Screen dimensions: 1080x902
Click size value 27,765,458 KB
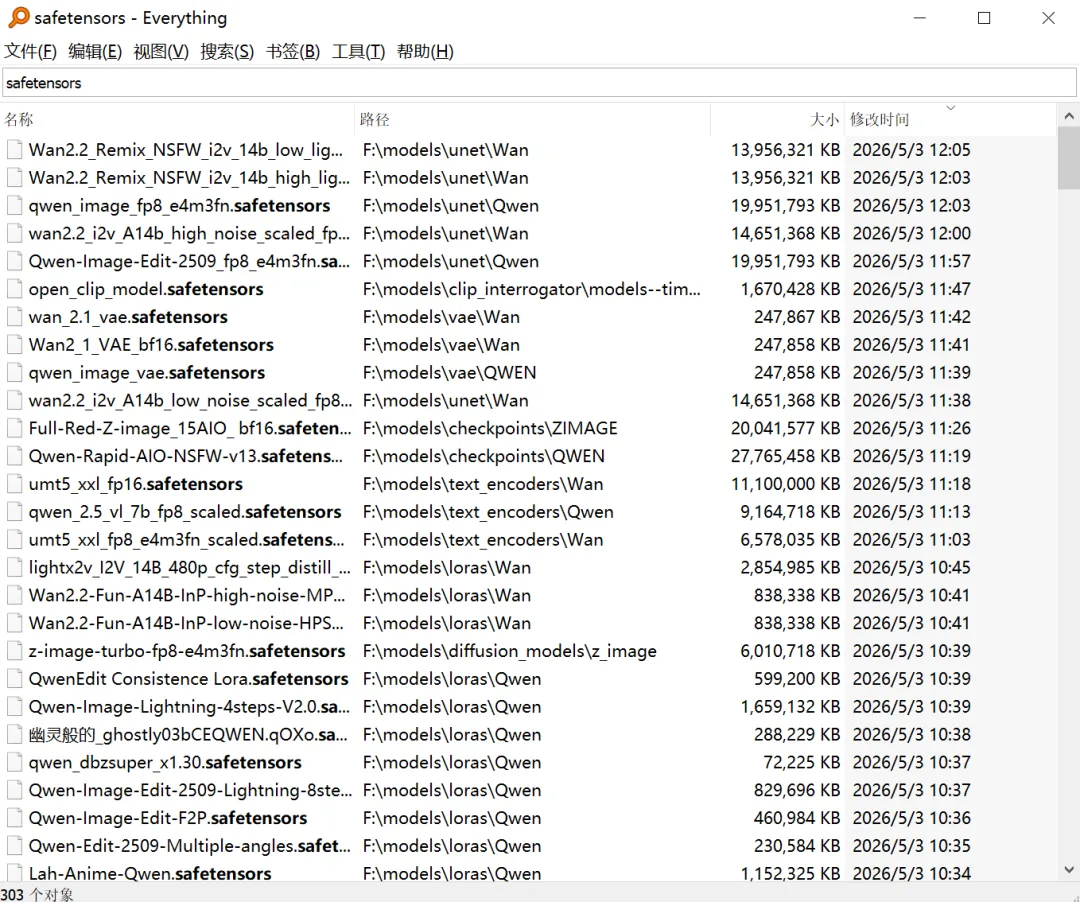click(x=785, y=457)
